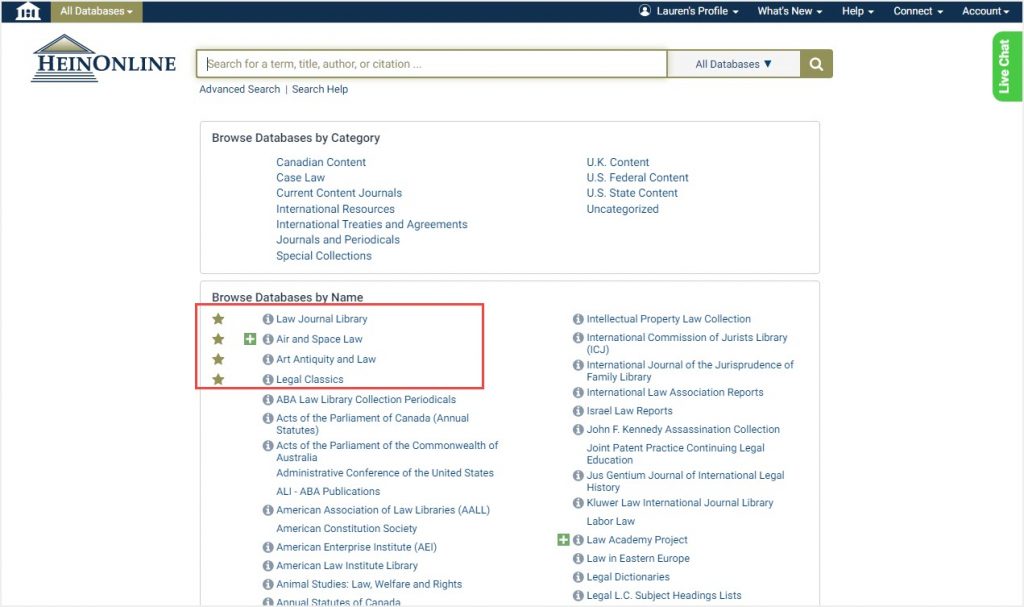Screen dimensions: 1024x607
Task: Open info icon for International Law Association Reports
Action: (578, 393)
